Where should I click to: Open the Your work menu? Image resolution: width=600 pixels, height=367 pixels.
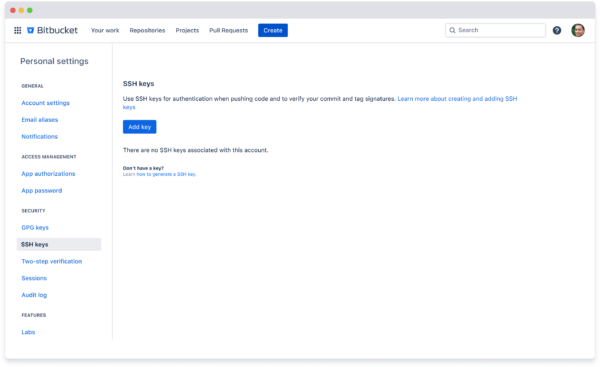[105, 30]
